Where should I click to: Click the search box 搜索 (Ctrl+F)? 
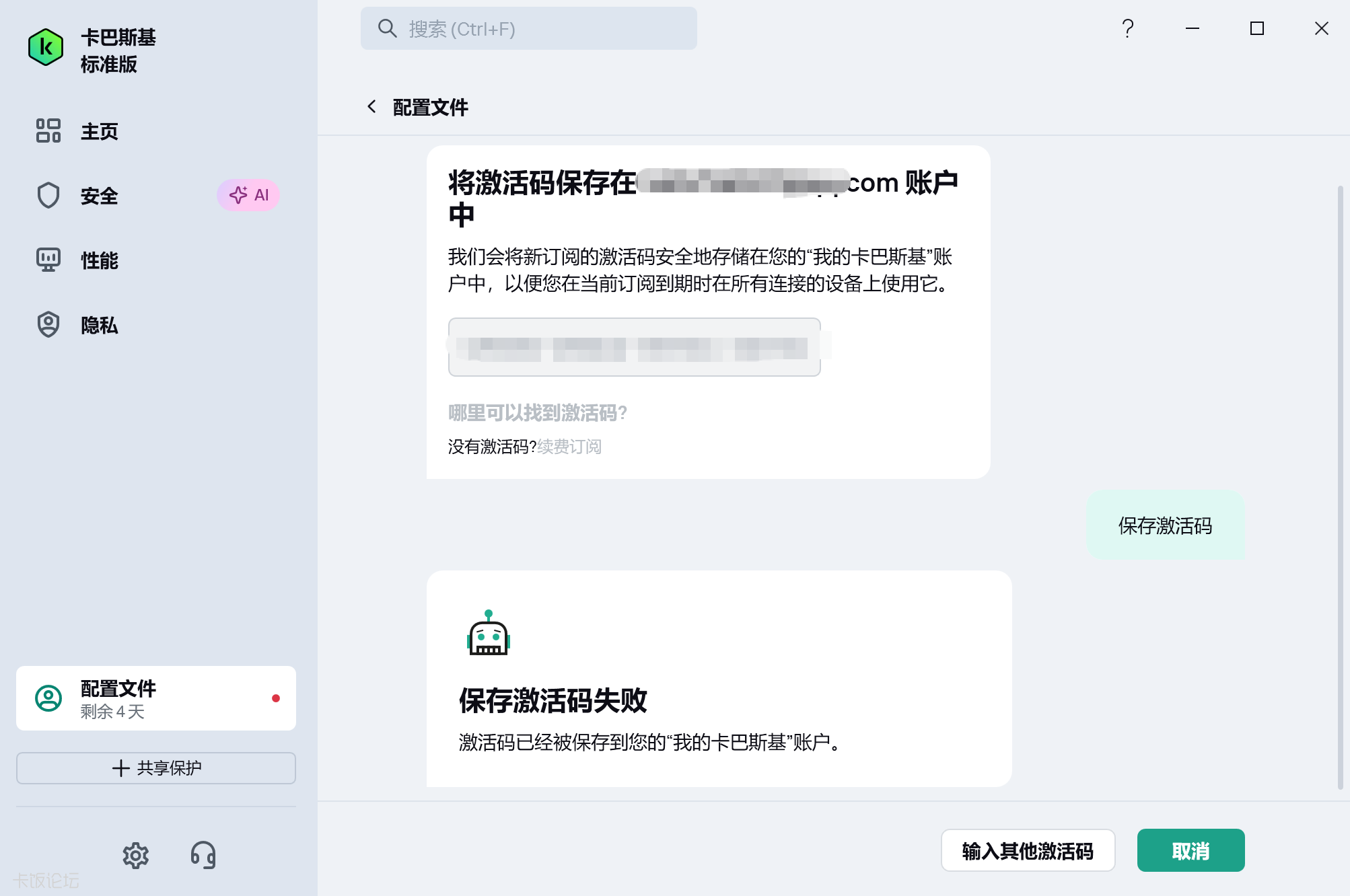(529, 28)
